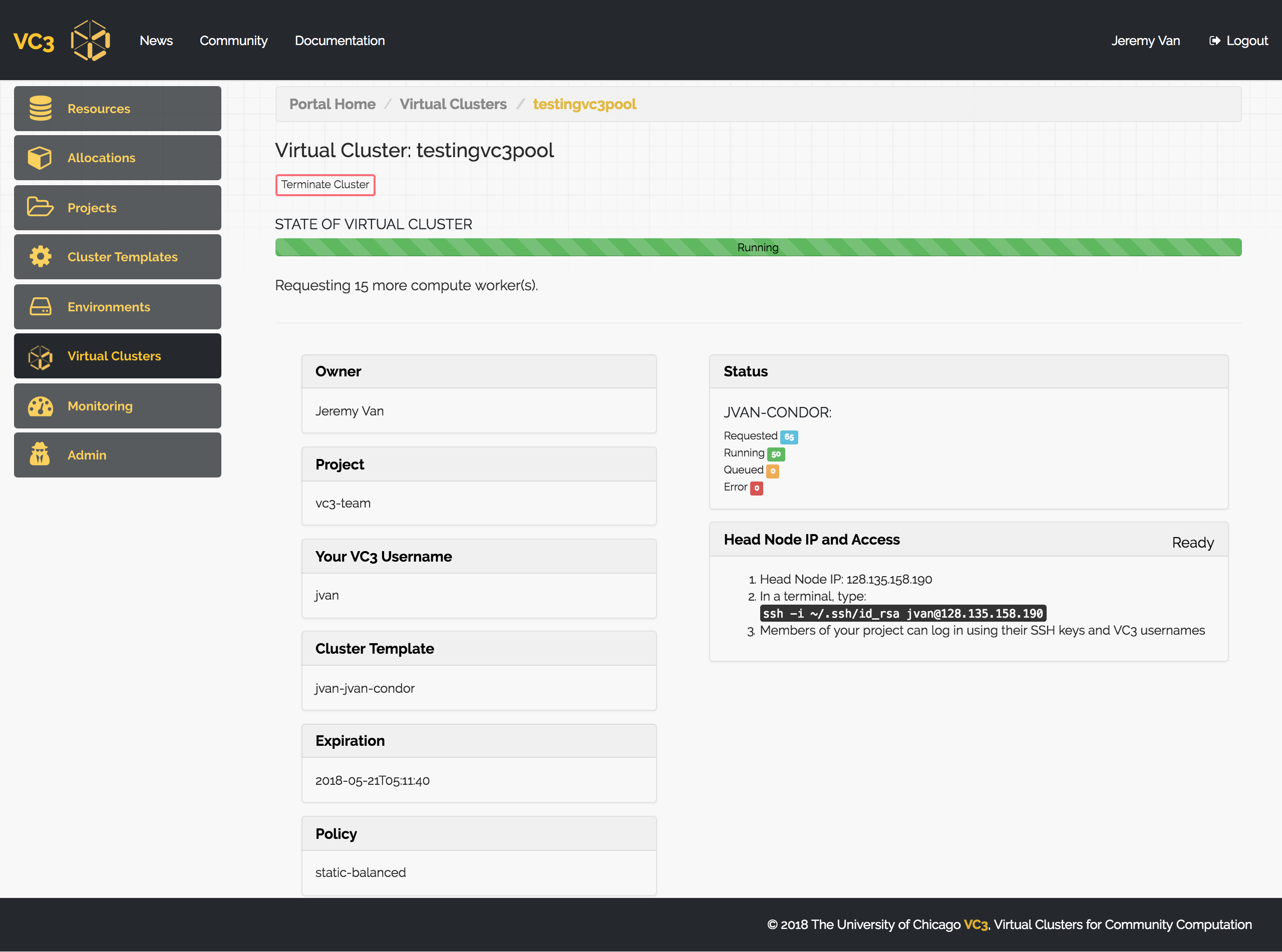This screenshot has height=952, width=1282.
Task: Click the Virtual Cluster: testingvc3pool page title
Action: click(414, 150)
